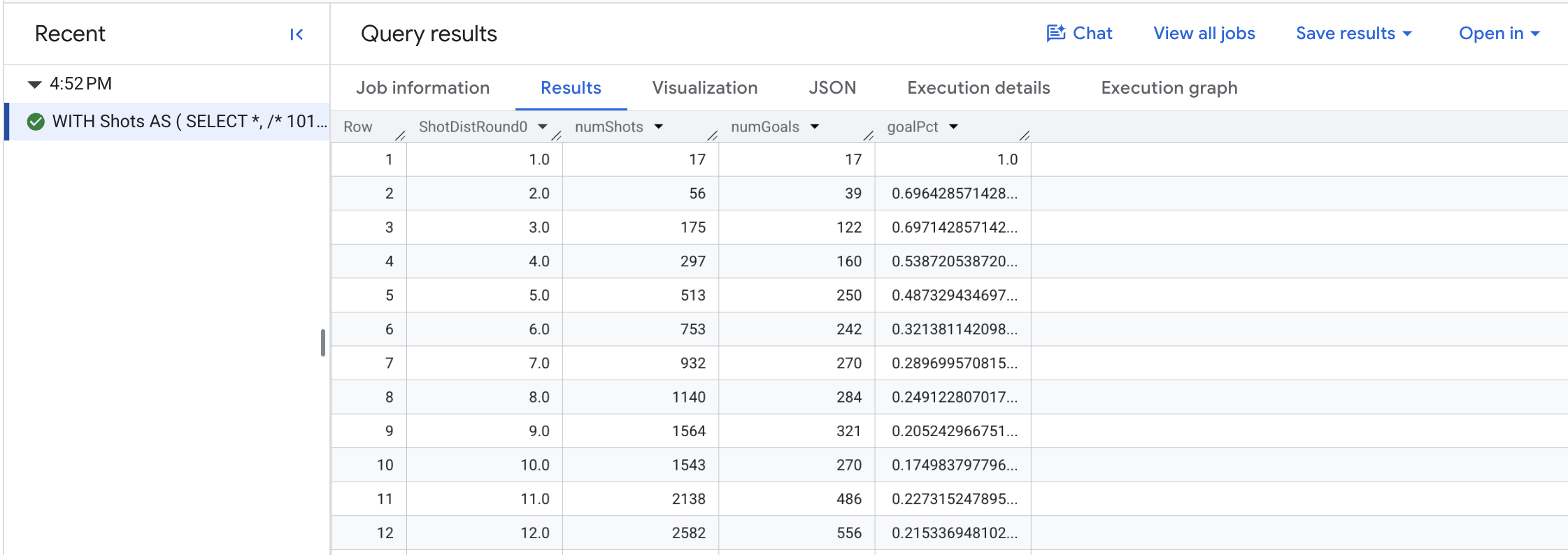Open the Save results dropdown
This screenshot has width=1568, height=555.
[x=1354, y=34]
